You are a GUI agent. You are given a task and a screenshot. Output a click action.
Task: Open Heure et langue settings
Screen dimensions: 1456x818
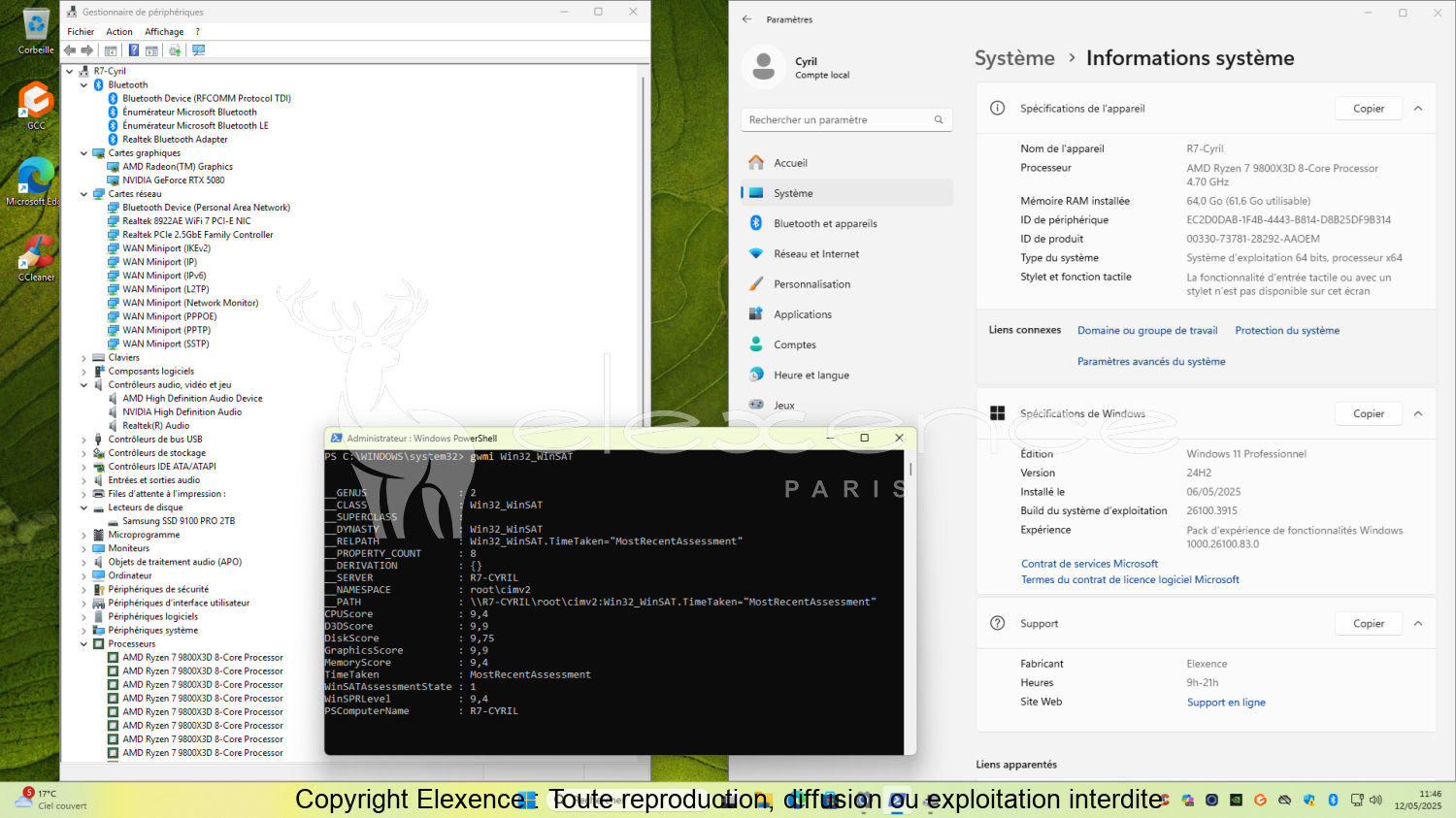pos(846,376)
